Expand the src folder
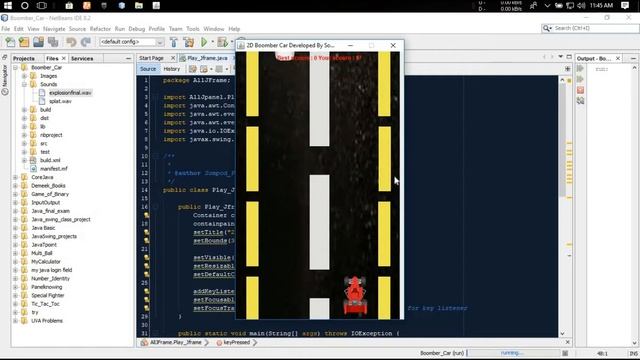The height and width of the screenshot is (360, 640). [x=24, y=144]
